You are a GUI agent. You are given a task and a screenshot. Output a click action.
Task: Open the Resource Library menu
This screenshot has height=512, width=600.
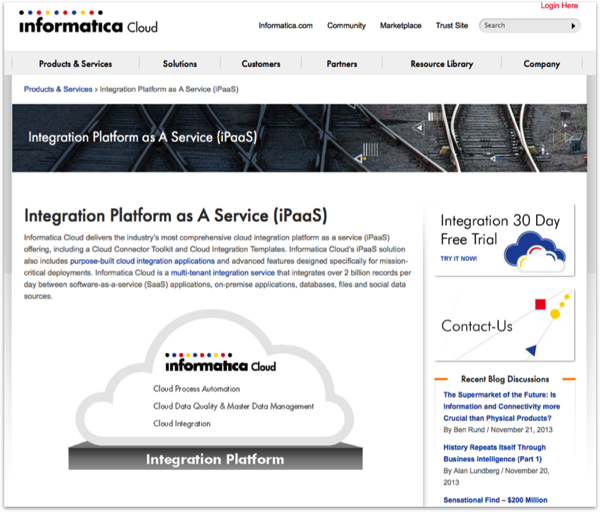tap(442, 64)
